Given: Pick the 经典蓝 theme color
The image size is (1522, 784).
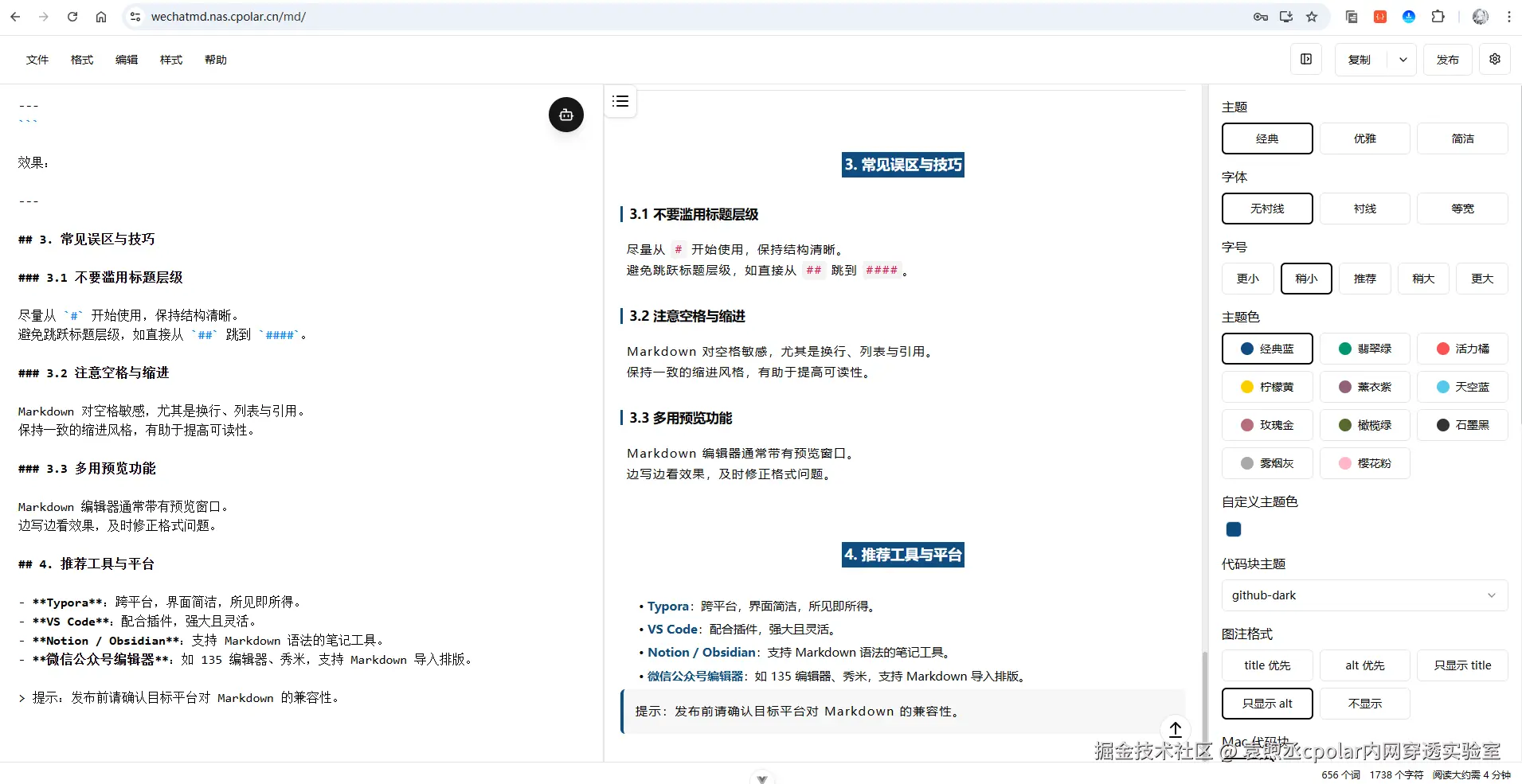Looking at the screenshot, I should pyautogui.click(x=1267, y=349).
